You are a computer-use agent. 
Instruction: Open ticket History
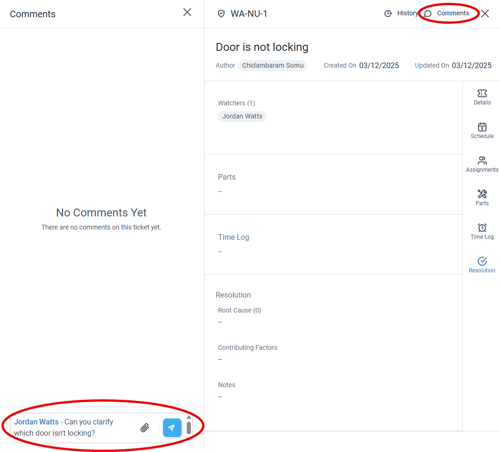(401, 13)
